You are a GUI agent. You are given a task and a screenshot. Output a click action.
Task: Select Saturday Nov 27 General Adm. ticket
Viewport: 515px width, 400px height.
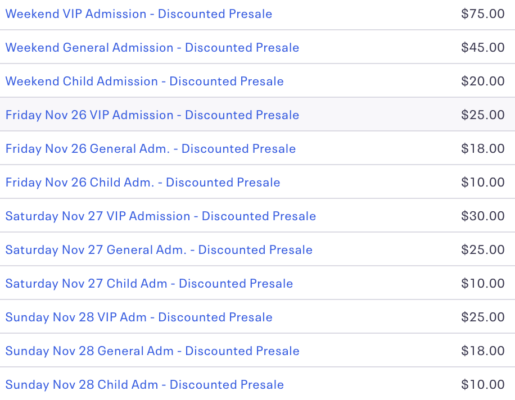coord(159,250)
